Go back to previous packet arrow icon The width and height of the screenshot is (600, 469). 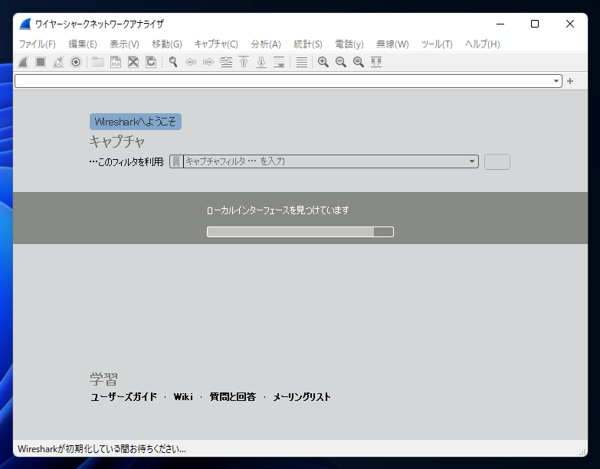coord(191,62)
